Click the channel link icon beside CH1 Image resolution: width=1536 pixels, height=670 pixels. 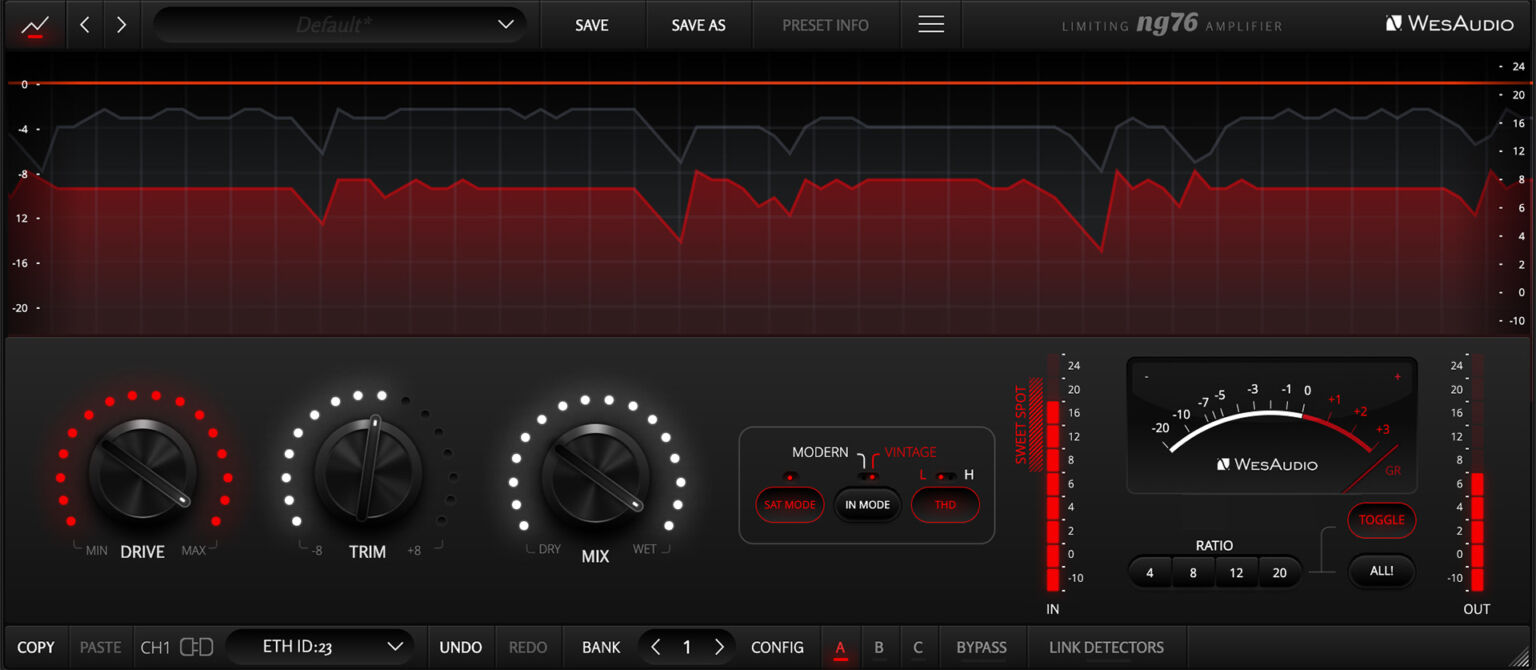click(196, 647)
